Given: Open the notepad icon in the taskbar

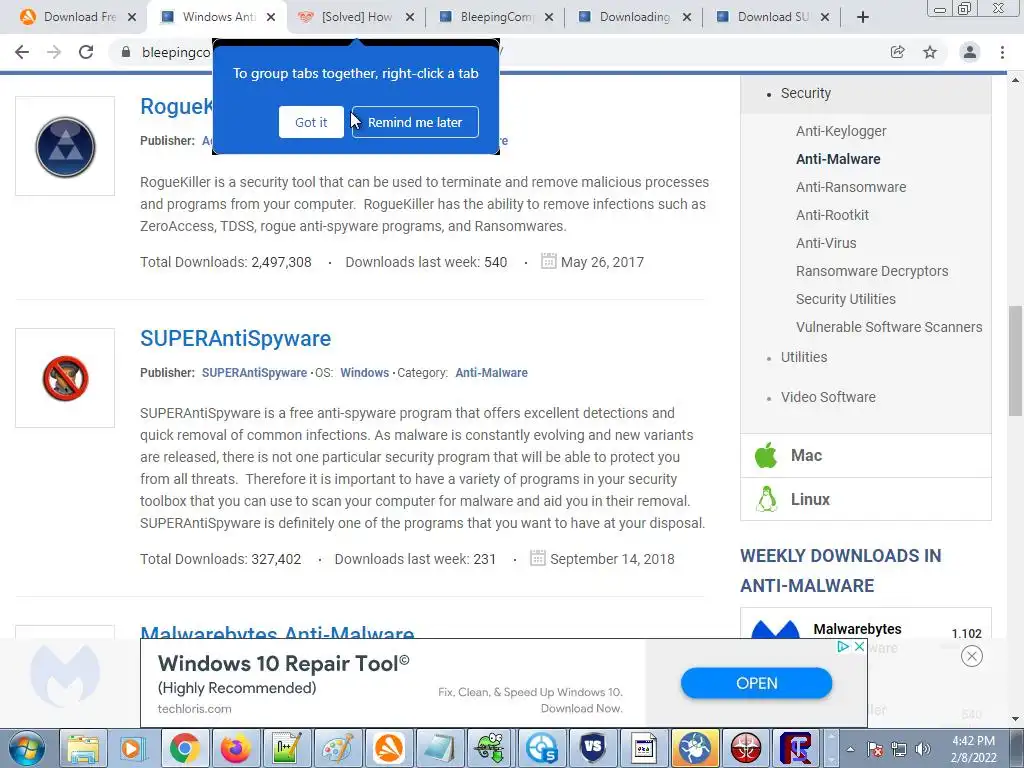Looking at the screenshot, I should coord(440,748).
